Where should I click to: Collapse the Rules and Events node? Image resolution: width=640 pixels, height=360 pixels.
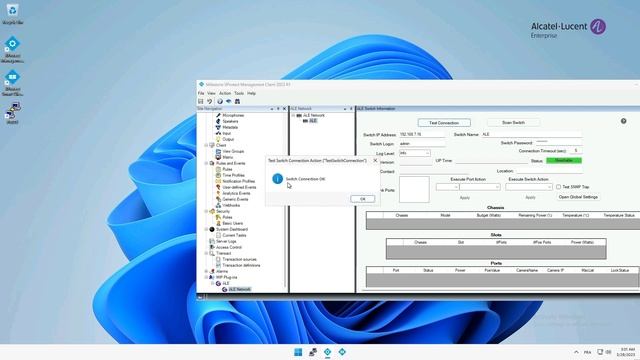click(x=206, y=163)
